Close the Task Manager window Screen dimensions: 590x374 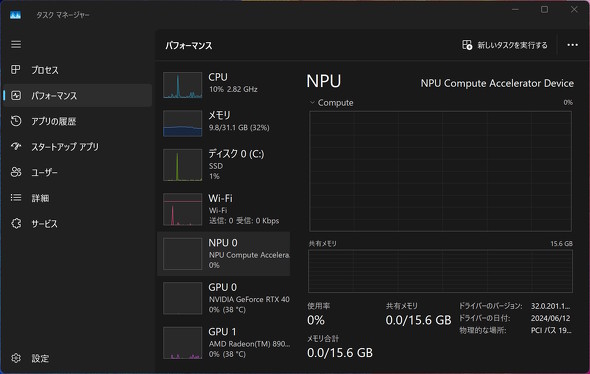click(574, 9)
